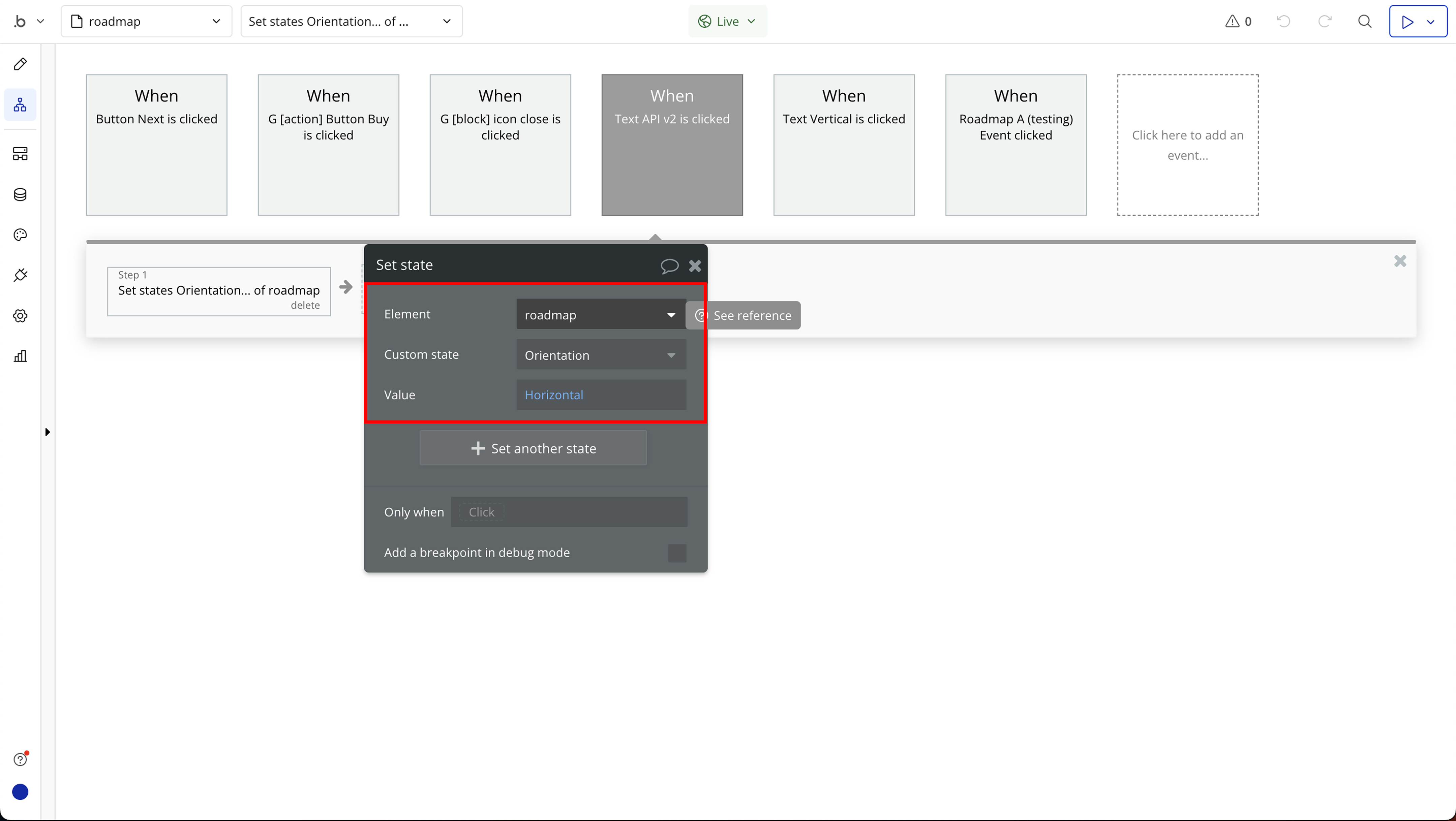Open the Data tab database icon
Image resolution: width=1456 pixels, height=821 pixels.
(x=20, y=194)
